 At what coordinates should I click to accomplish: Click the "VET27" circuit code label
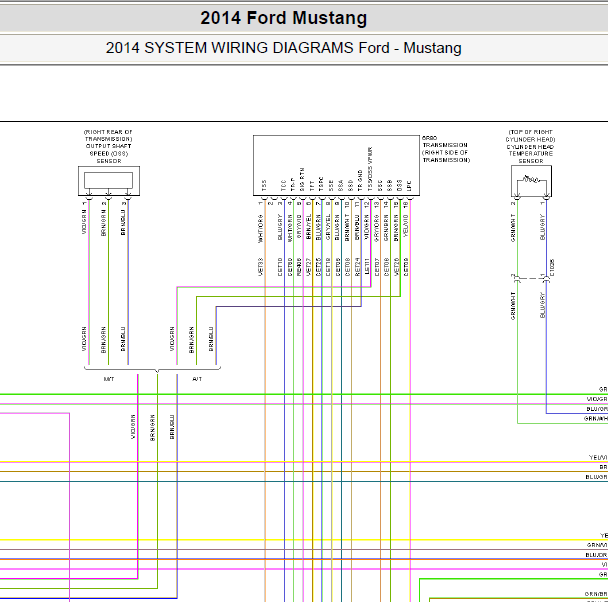coord(309,267)
